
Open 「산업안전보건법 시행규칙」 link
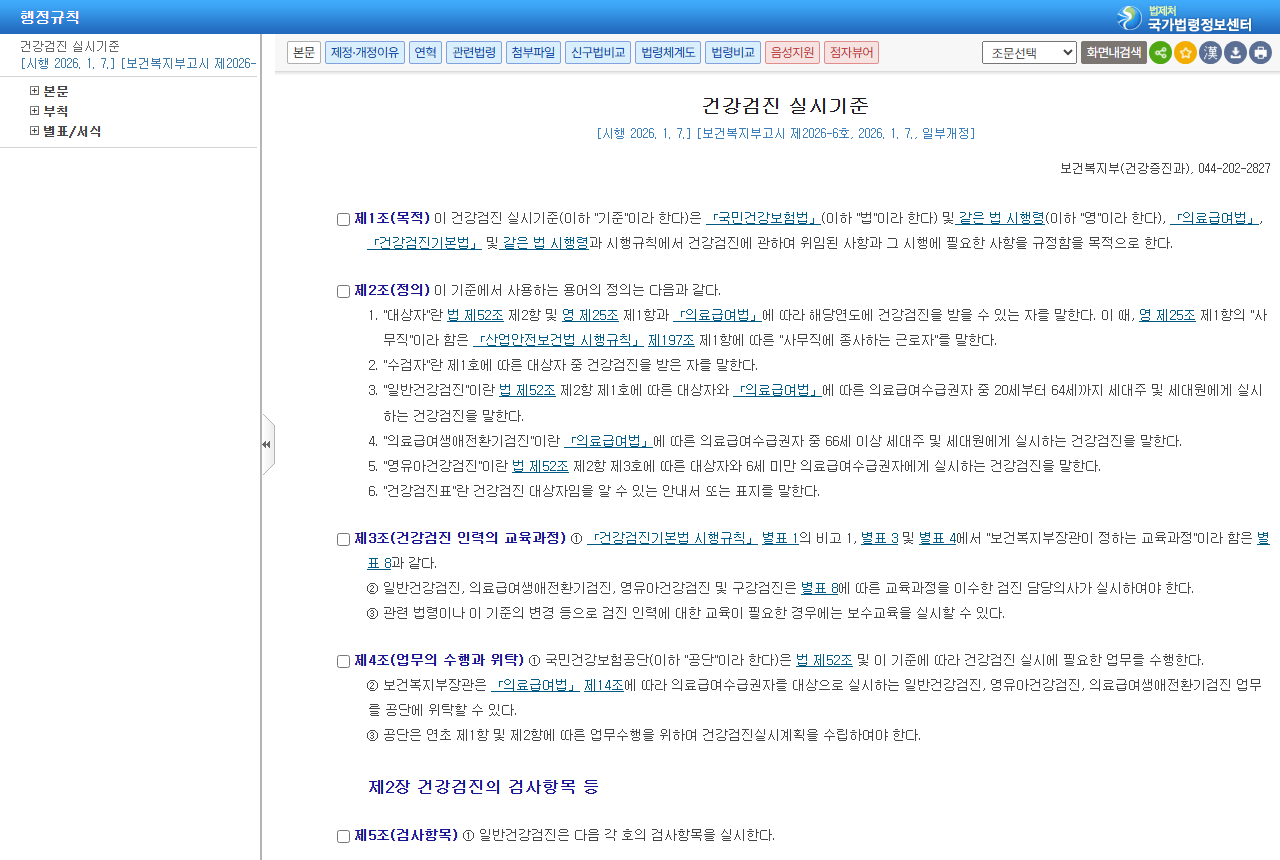(558, 340)
